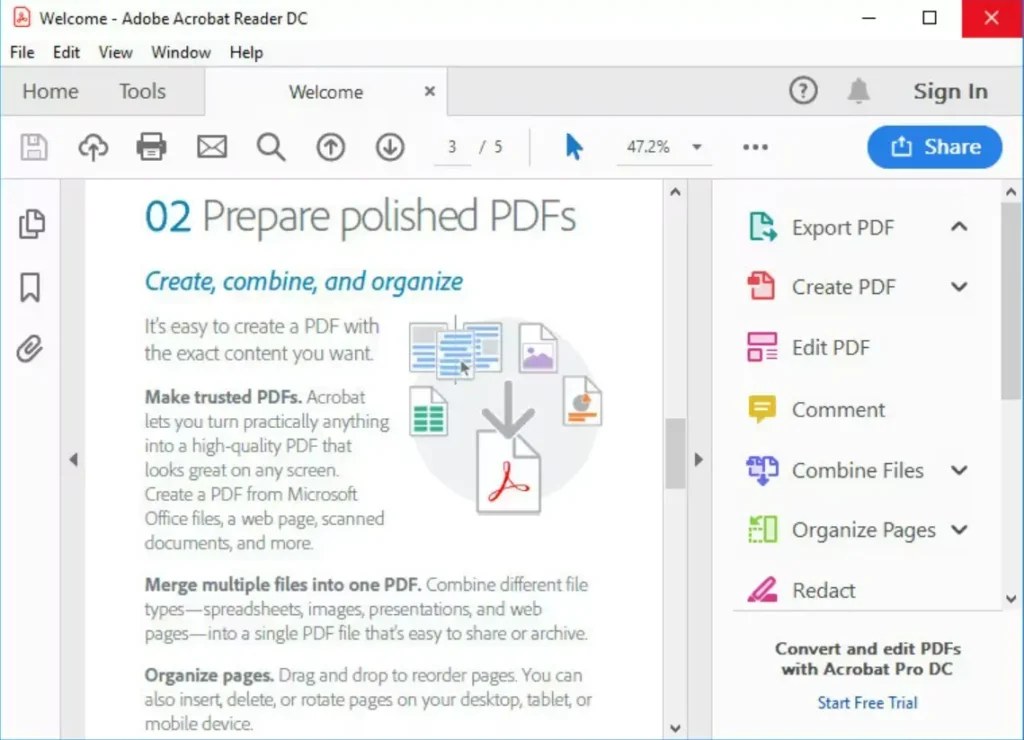Open the Print dialog from the toolbar
Image resolution: width=1024 pixels, height=740 pixels.
pyautogui.click(x=151, y=146)
